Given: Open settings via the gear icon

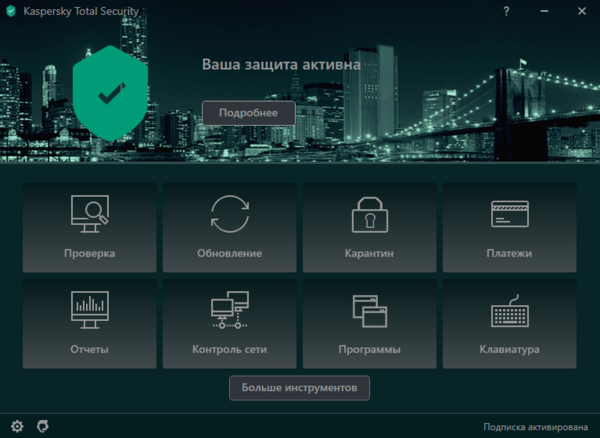Looking at the screenshot, I should 17,426.
